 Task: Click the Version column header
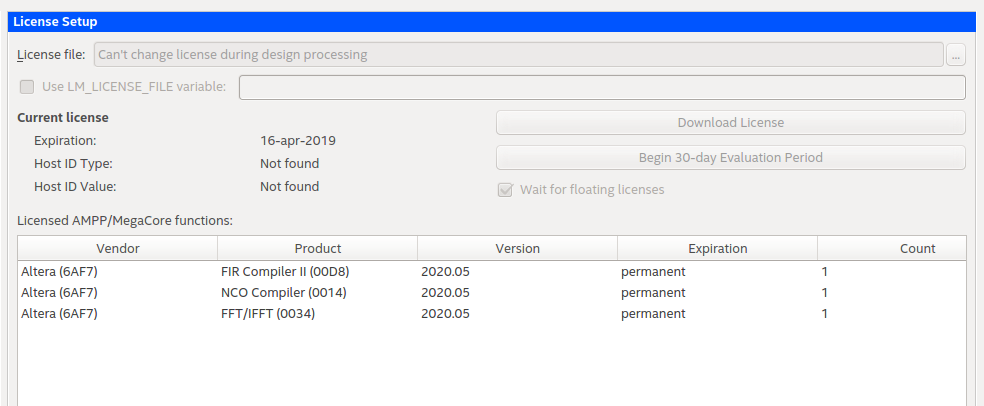(517, 249)
